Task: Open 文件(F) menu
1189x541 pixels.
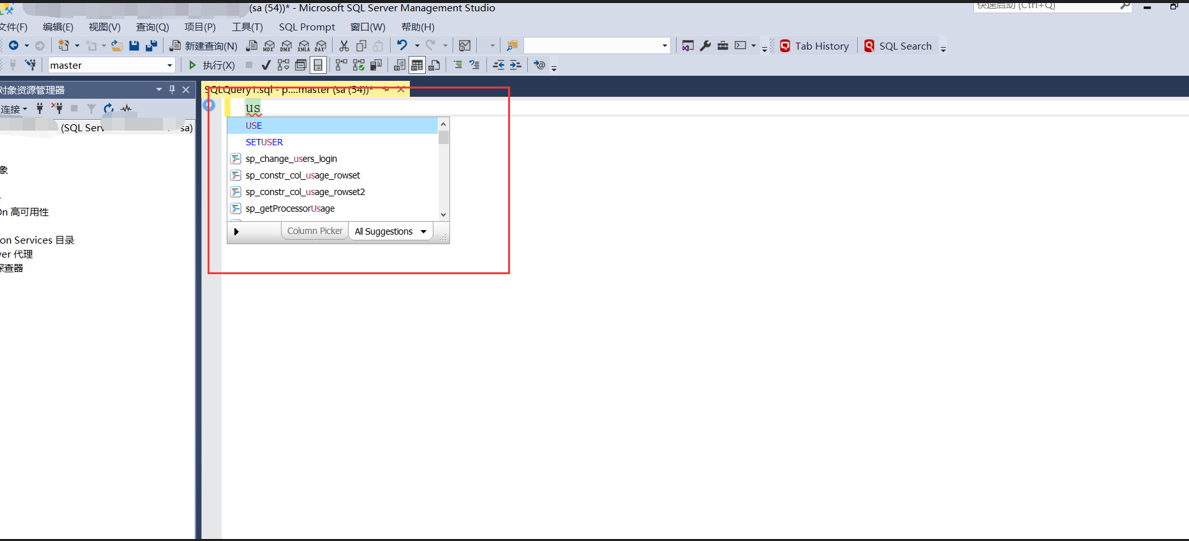Action: pyautogui.click(x=13, y=27)
